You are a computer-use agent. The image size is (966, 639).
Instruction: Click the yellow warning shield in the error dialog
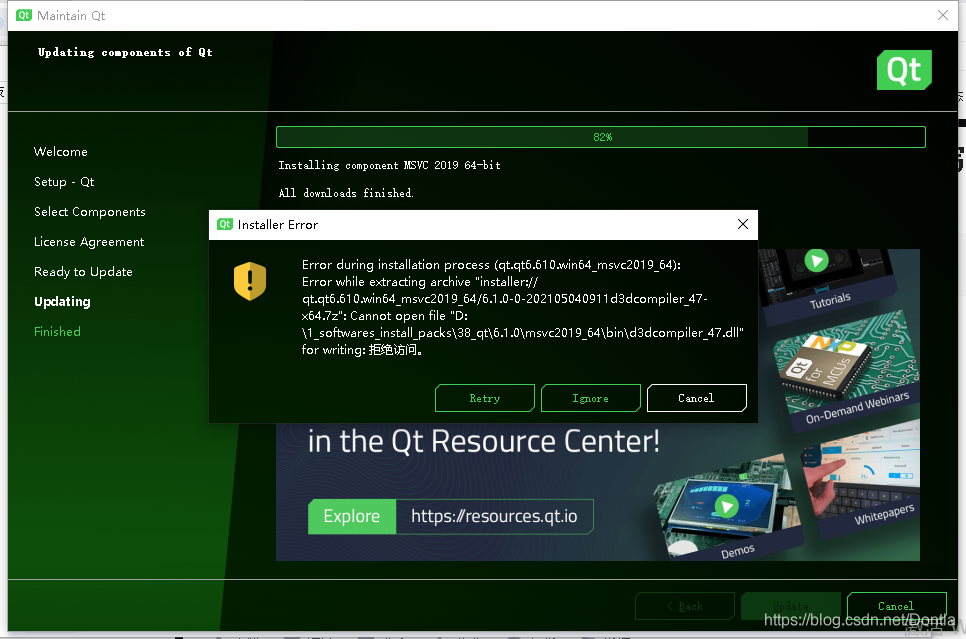click(250, 282)
